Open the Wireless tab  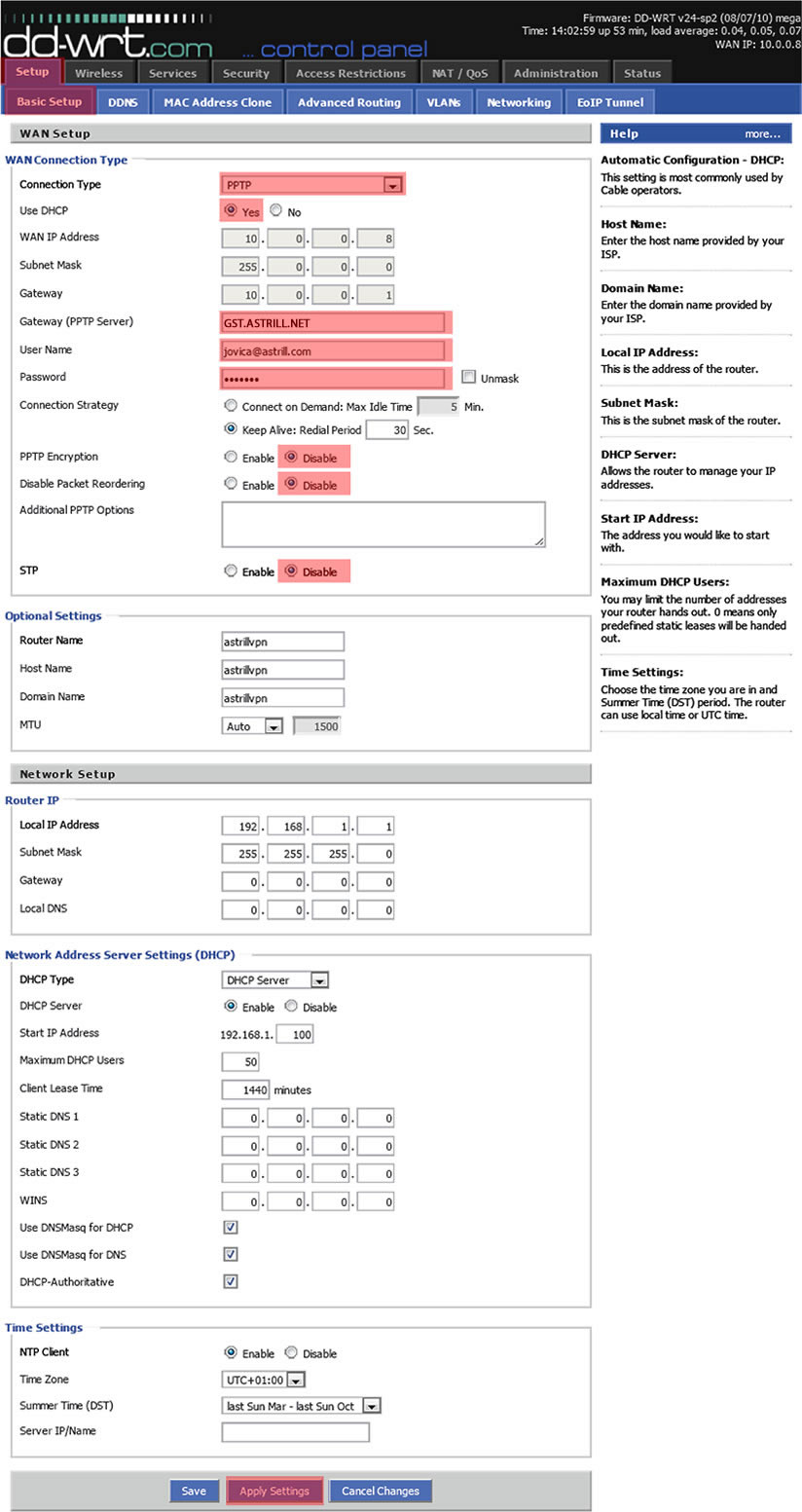[x=99, y=73]
